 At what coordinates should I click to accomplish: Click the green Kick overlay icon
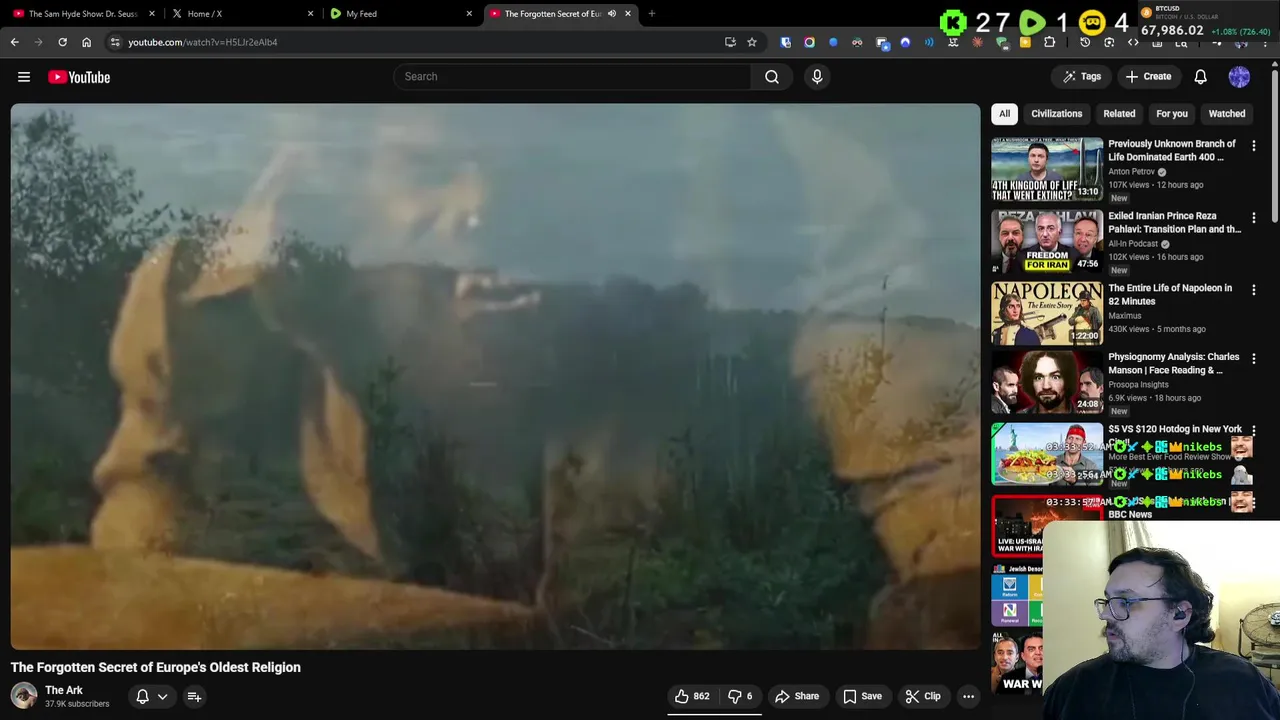(x=953, y=22)
